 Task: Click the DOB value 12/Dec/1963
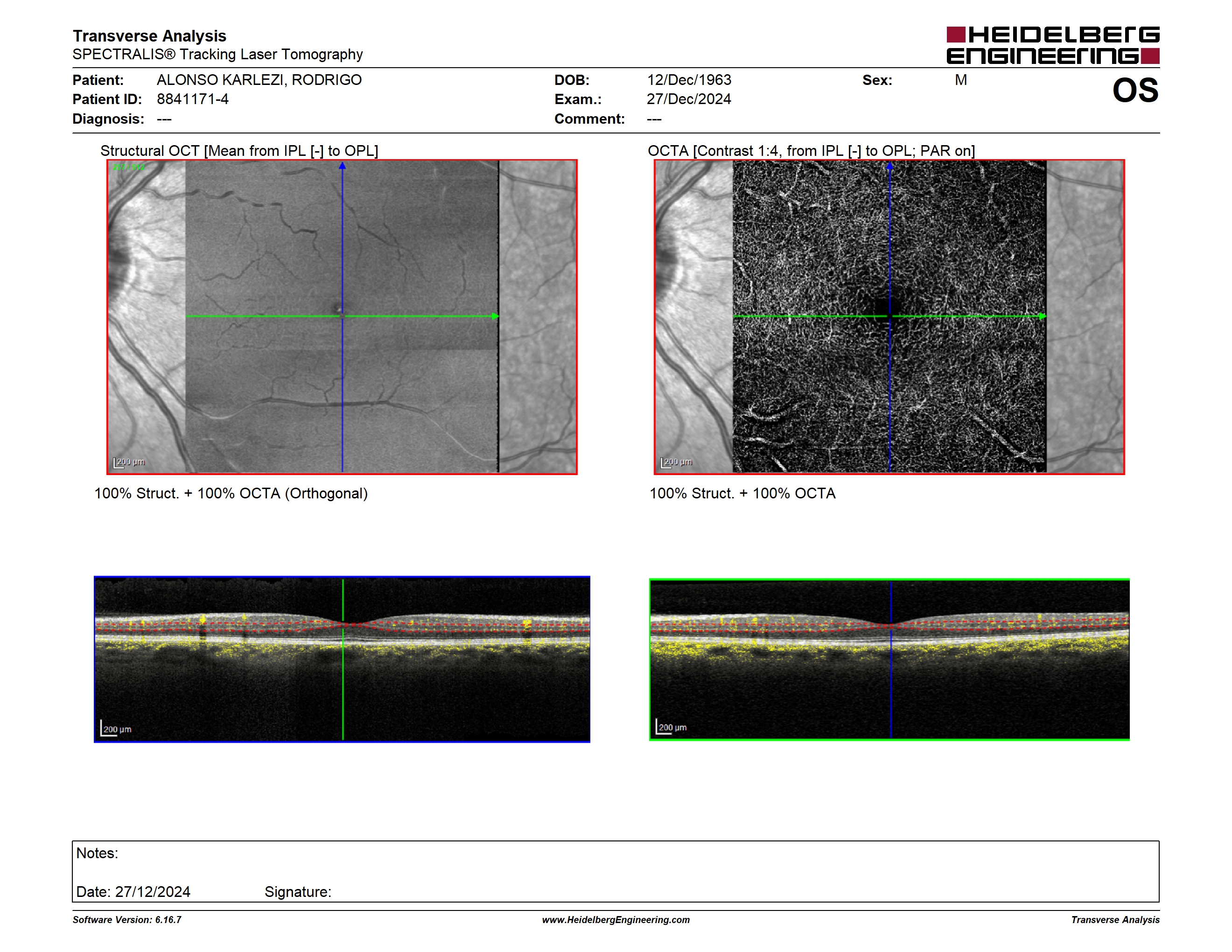689,80
